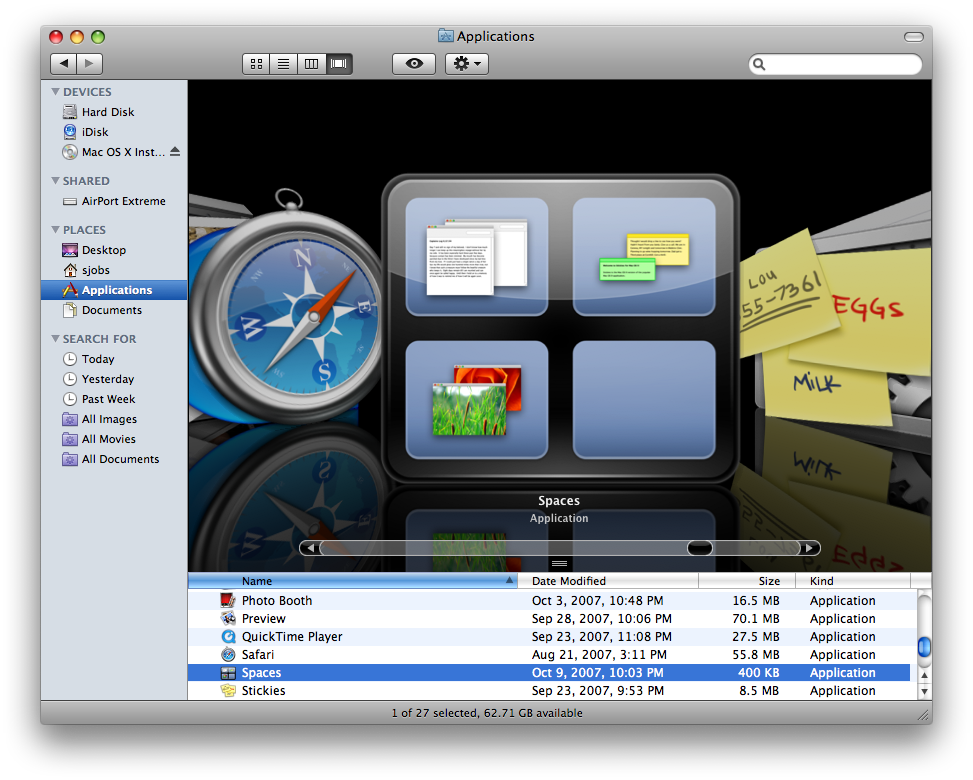Sort by Name column header
The width and height of the screenshot is (973, 780).
[x=352, y=581]
